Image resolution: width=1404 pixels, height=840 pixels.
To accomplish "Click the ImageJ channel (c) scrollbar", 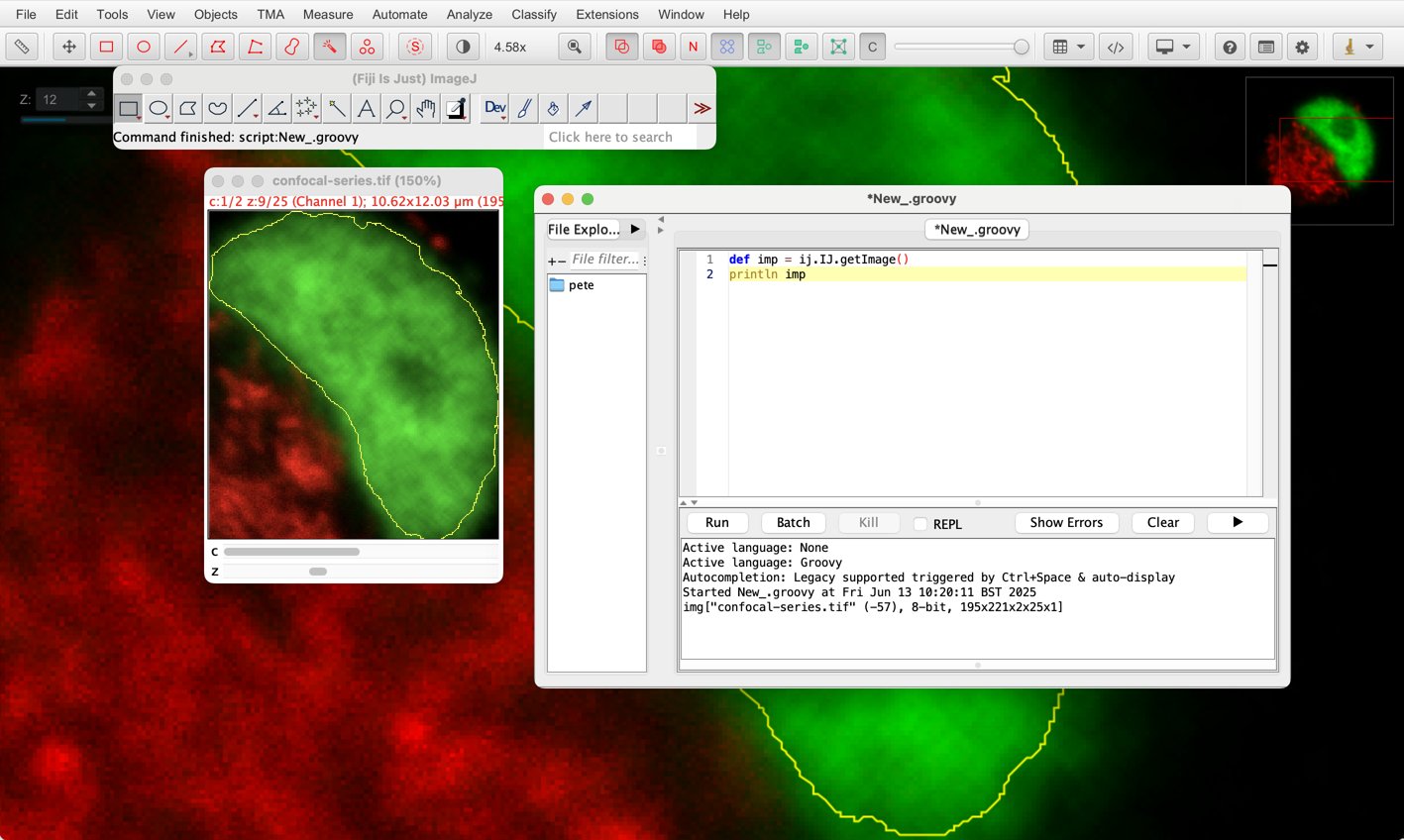I will pos(361,552).
